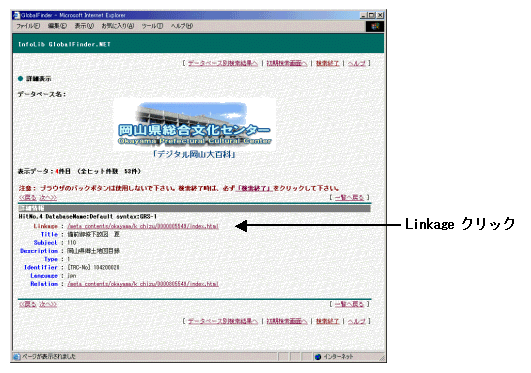Click the Relation URL link

pyautogui.click(x=143, y=284)
